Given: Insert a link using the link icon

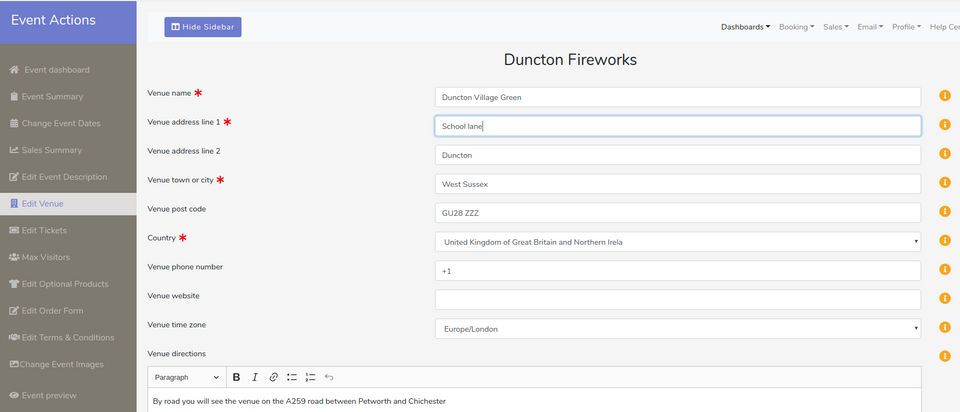Looking at the screenshot, I should click(x=274, y=377).
